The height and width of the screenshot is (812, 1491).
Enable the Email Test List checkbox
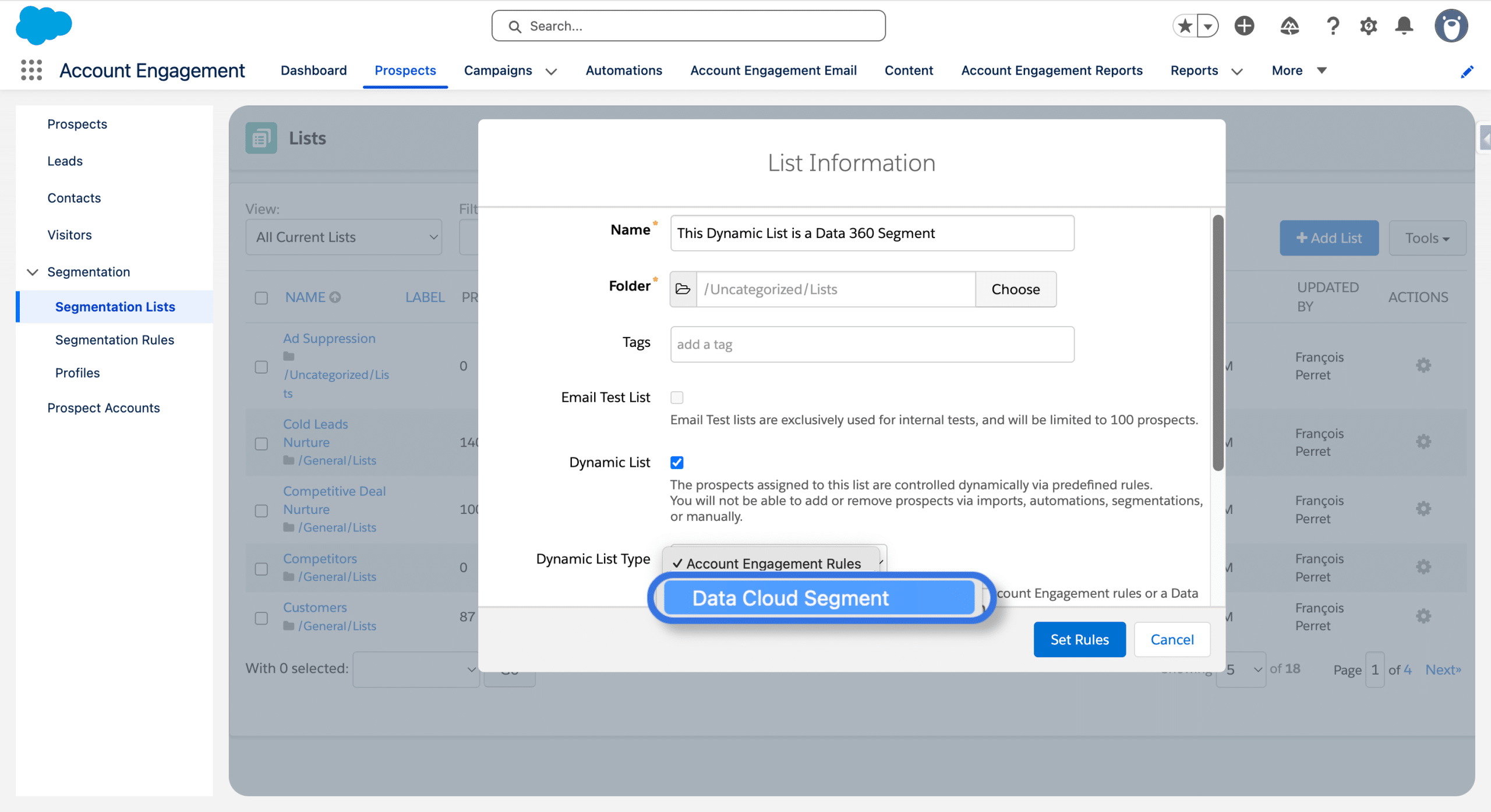[x=677, y=398]
